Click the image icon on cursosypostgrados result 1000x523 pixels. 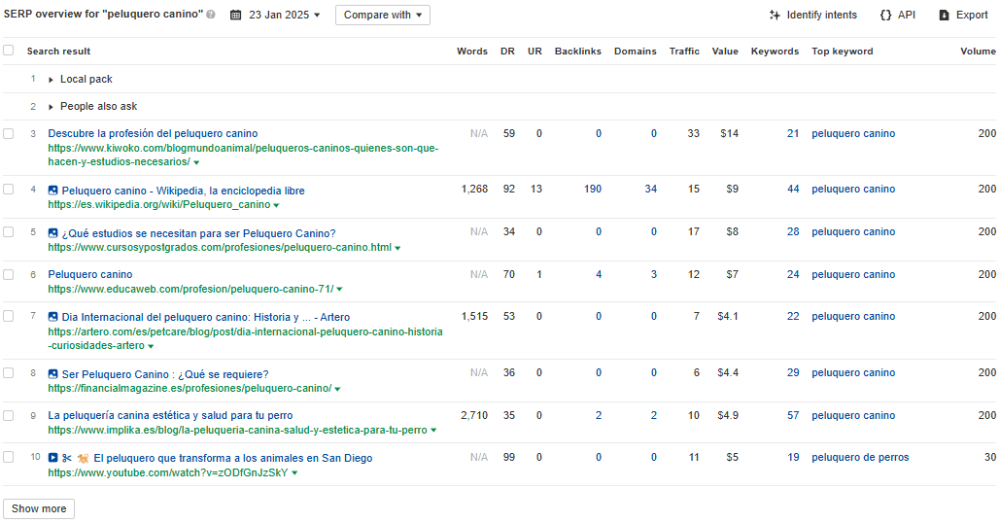tap(53, 233)
